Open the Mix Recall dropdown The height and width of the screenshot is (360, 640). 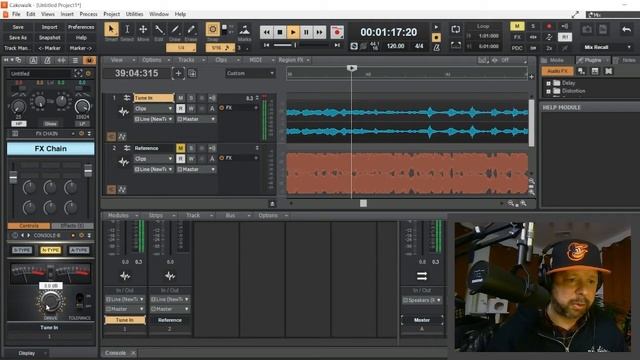tap(606, 47)
